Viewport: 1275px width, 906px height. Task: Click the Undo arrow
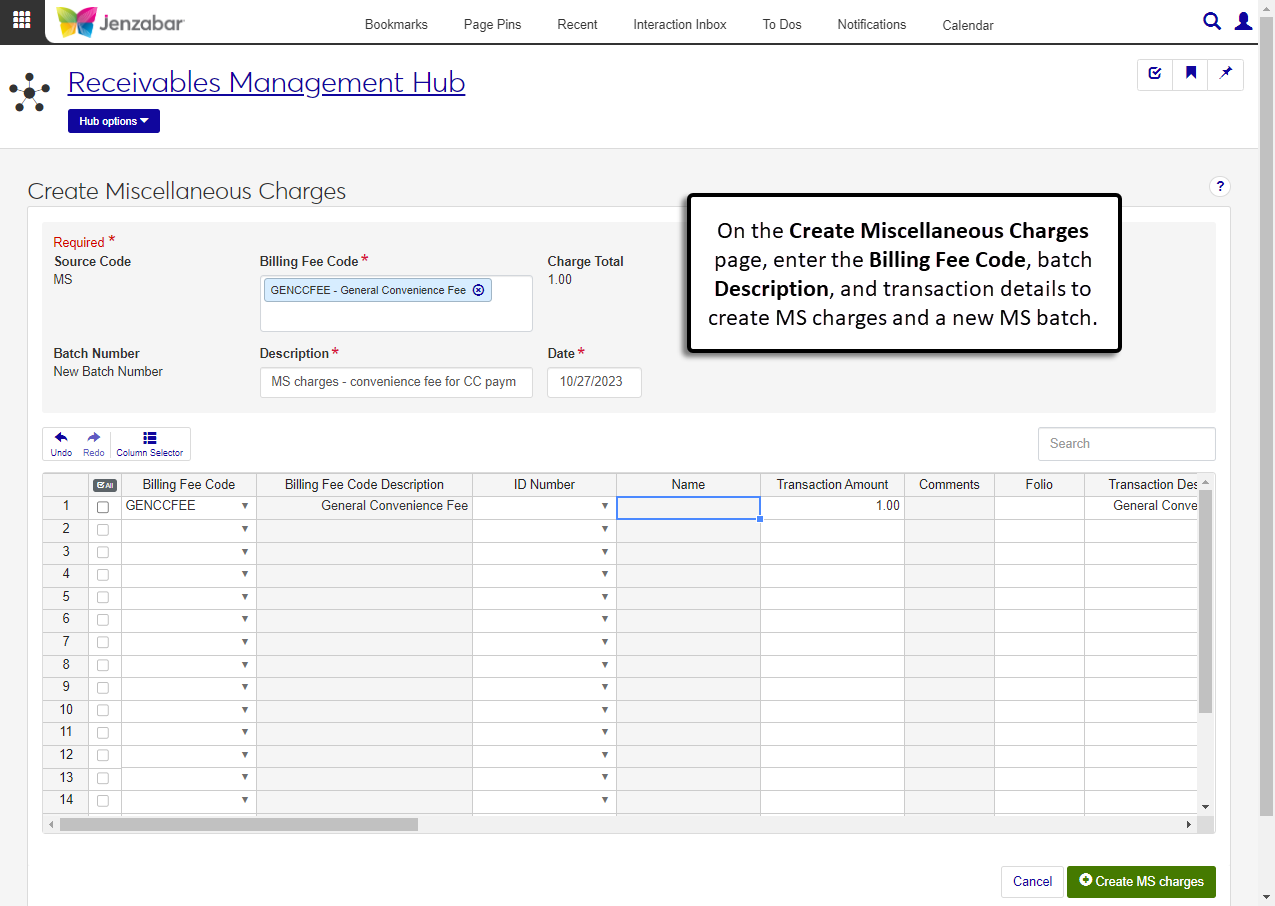[x=61, y=443]
